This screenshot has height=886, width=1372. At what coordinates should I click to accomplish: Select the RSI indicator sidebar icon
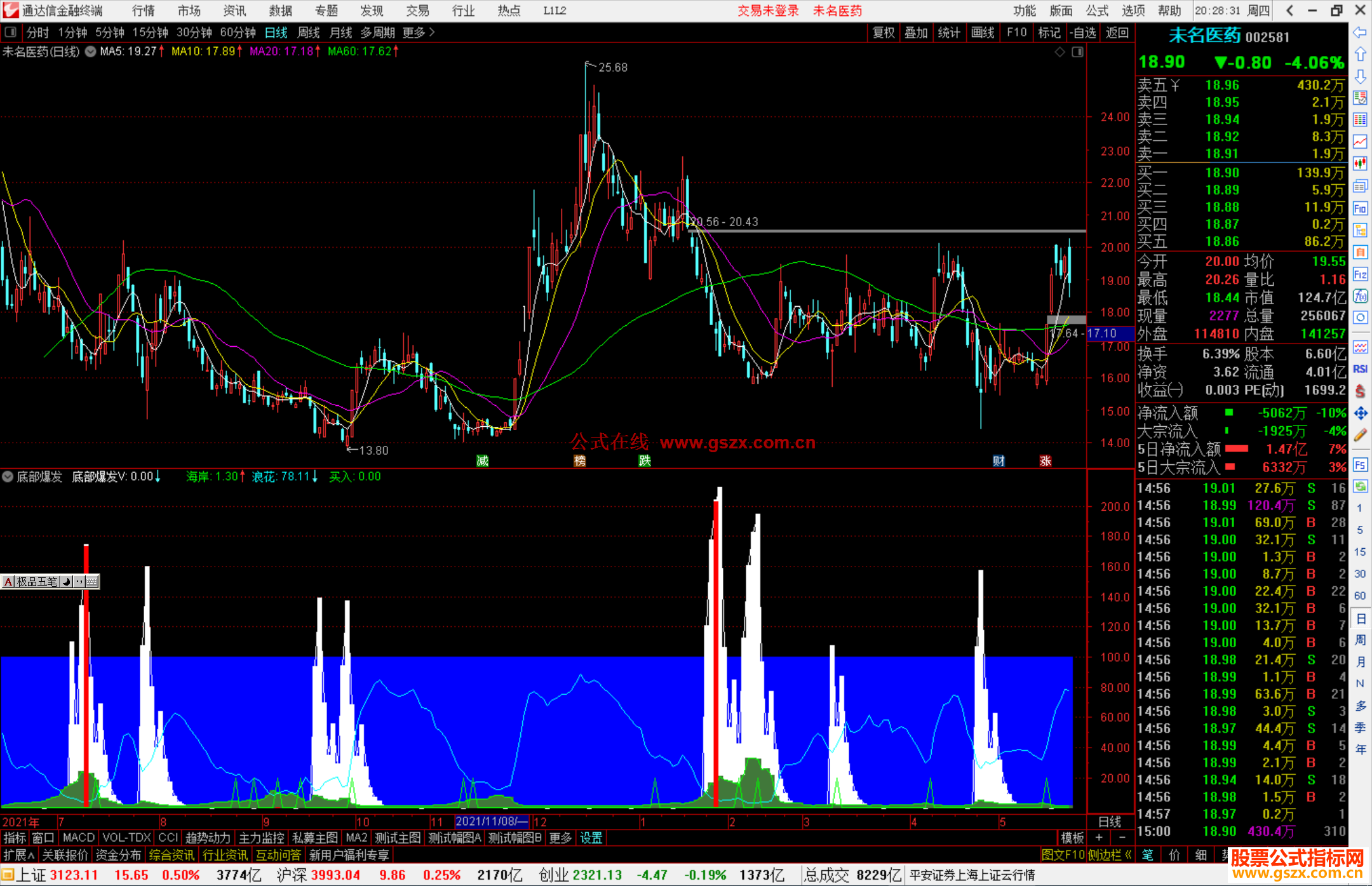pyautogui.click(x=1360, y=369)
